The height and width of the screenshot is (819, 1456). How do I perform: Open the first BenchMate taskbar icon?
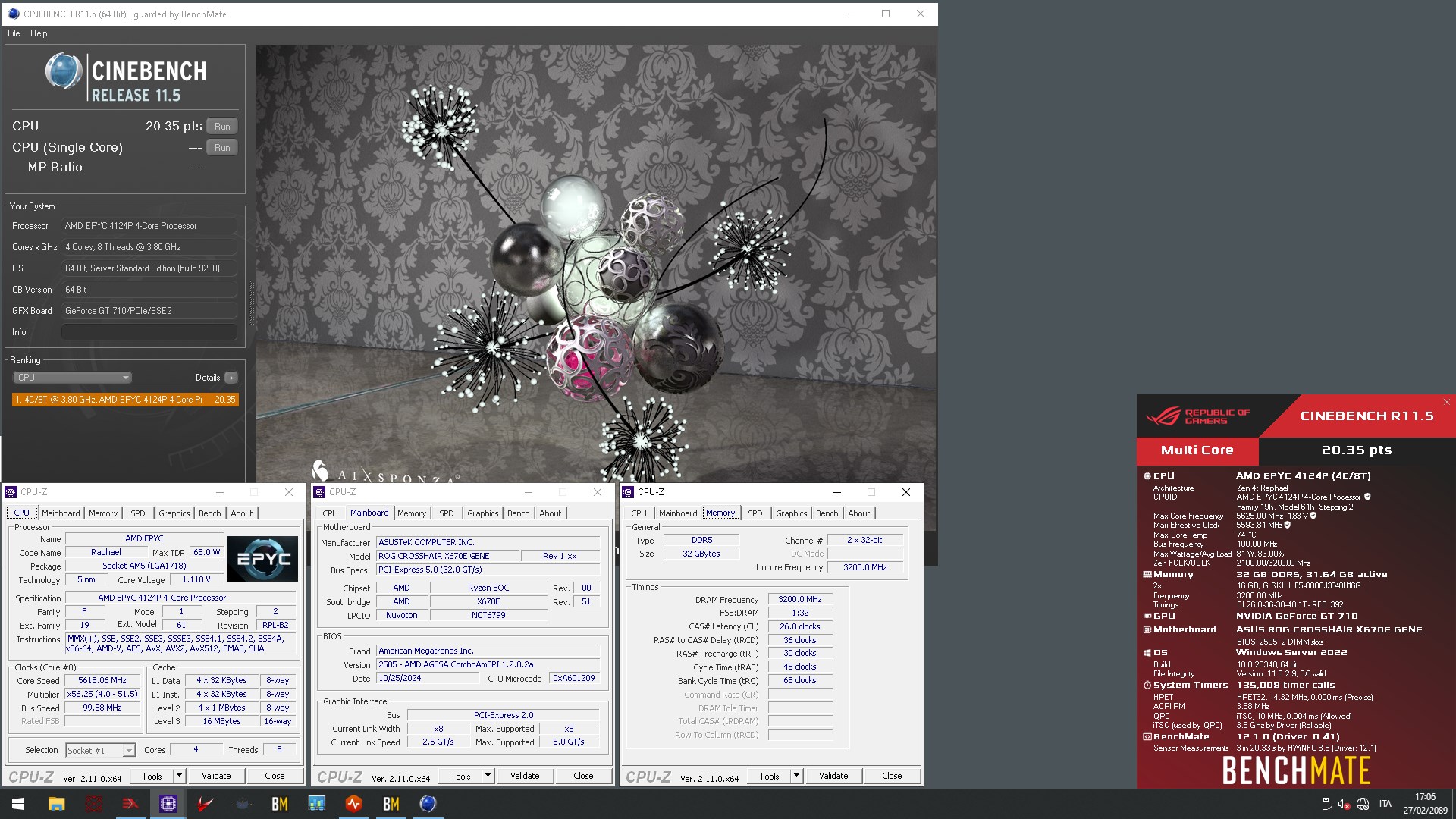(x=279, y=804)
